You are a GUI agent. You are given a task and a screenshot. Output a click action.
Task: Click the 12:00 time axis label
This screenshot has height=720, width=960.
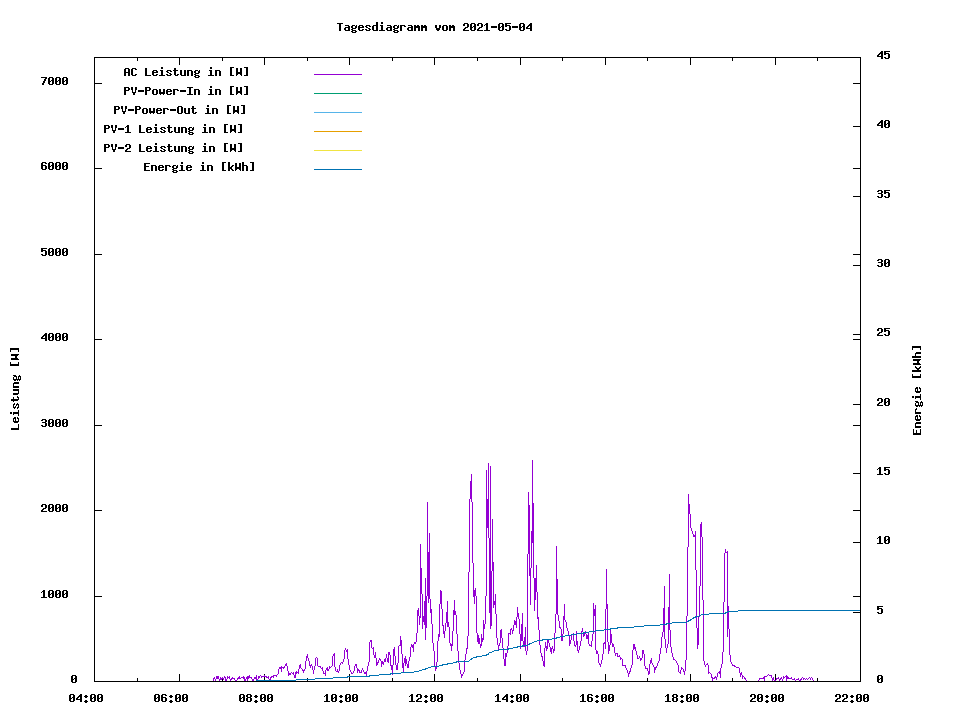(x=426, y=698)
